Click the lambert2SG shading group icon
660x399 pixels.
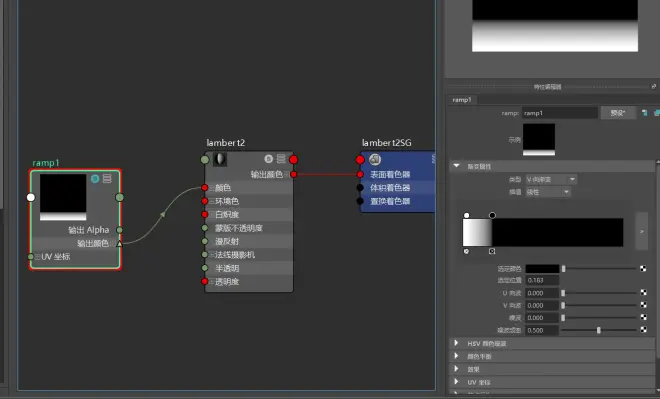[x=375, y=160]
